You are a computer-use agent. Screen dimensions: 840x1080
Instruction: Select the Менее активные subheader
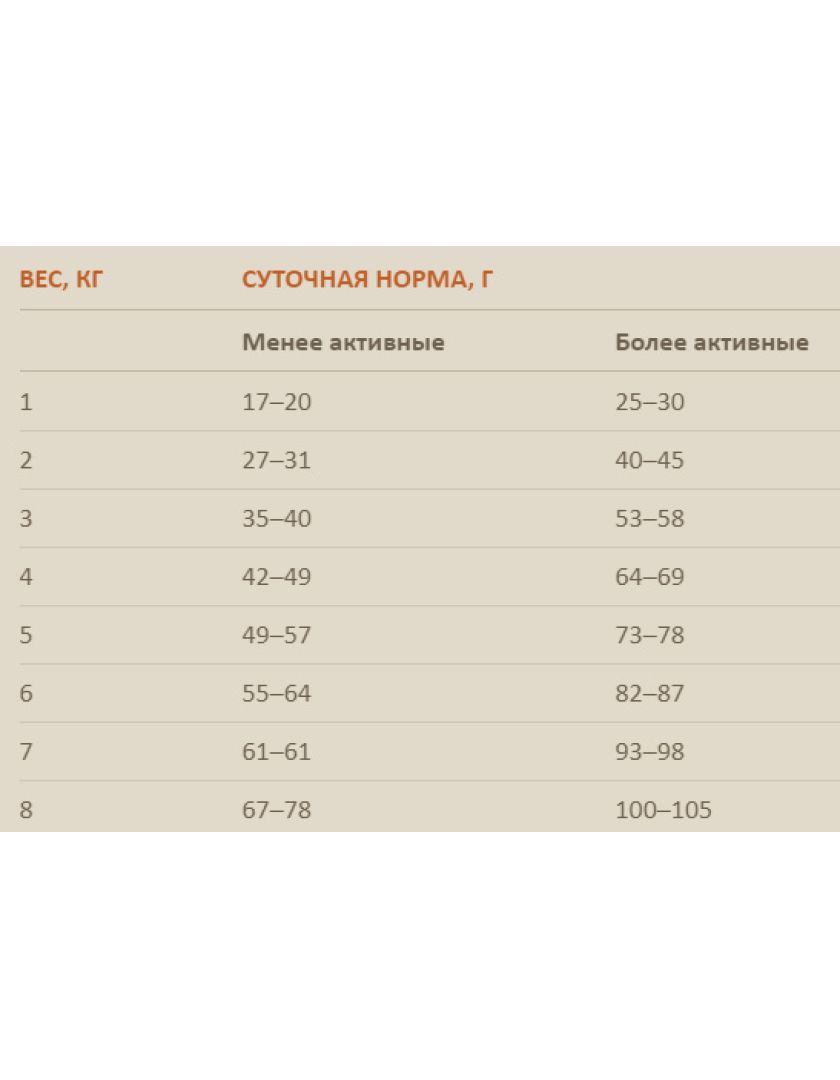point(343,342)
